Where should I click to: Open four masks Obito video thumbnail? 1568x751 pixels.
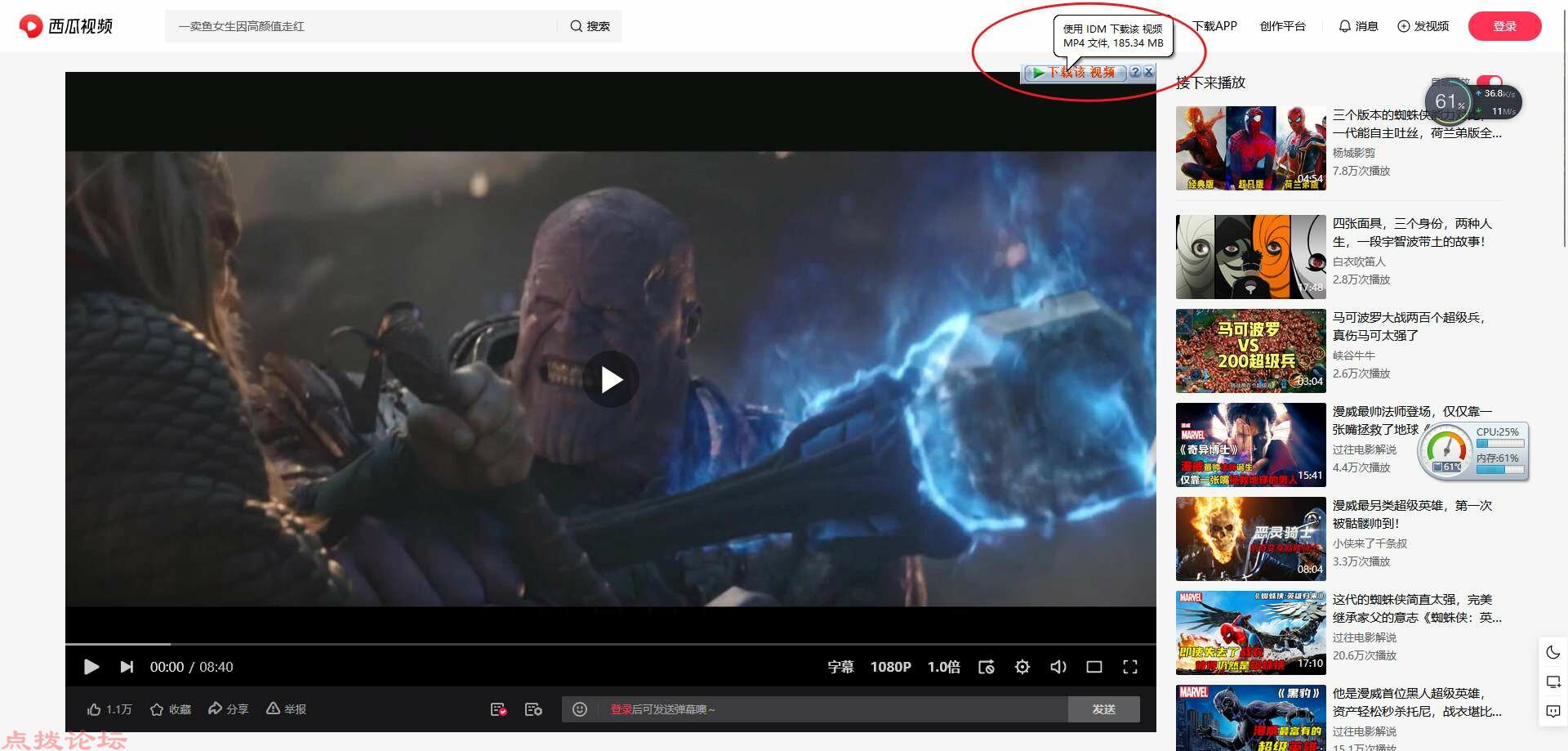pyautogui.click(x=1250, y=257)
